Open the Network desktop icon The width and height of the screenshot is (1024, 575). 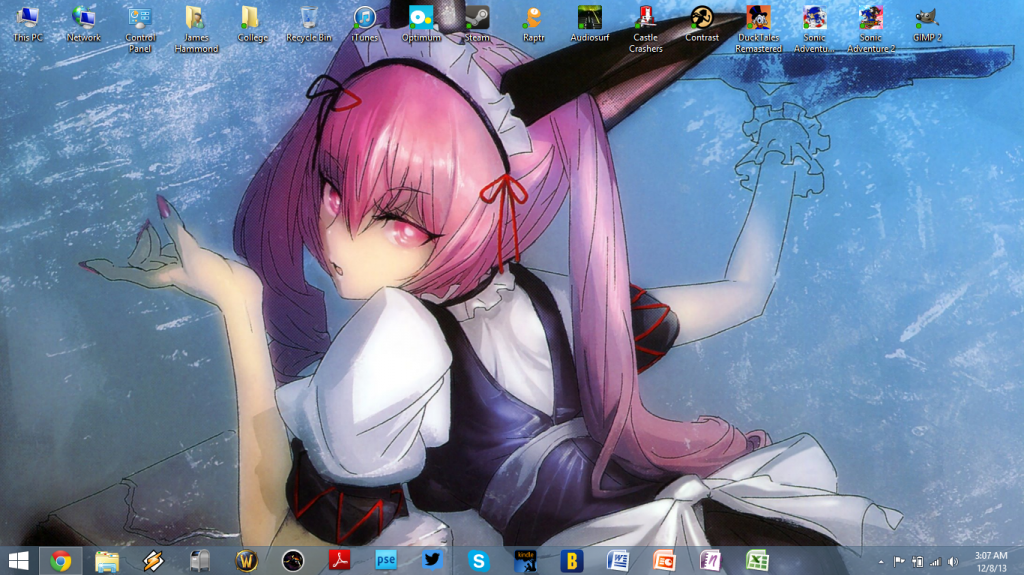[84, 24]
